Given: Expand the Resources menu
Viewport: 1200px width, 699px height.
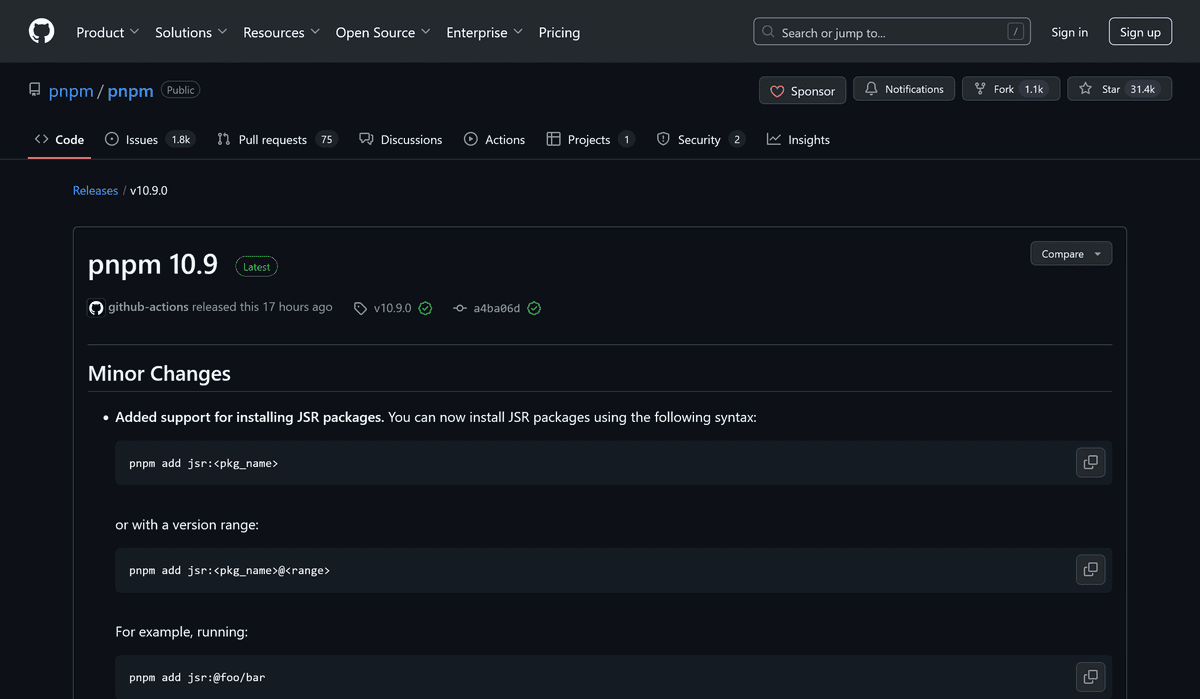Looking at the screenshot, I should [281, 32].
